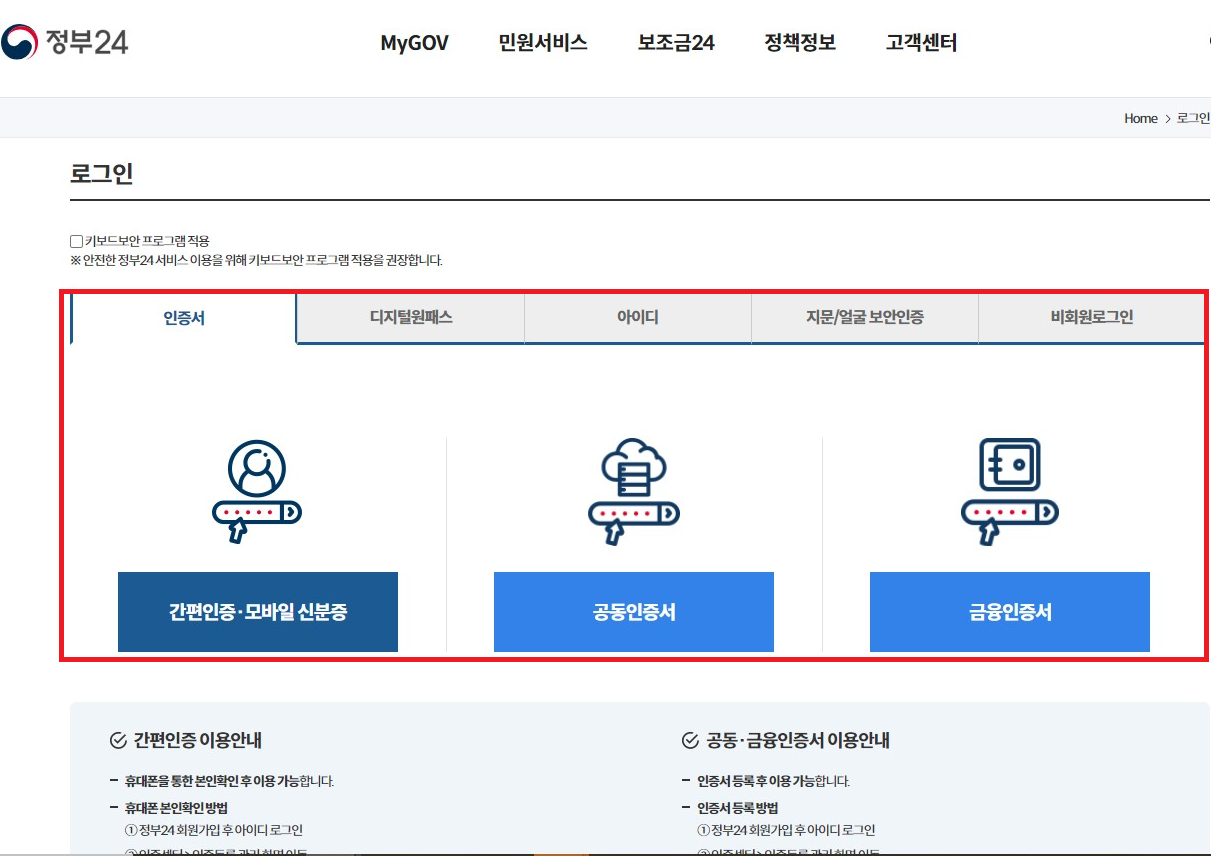Open the 정부24 logo home link
Image resolution: width=1211 pixels, height=856 pixels.
(x=65, y=42)
